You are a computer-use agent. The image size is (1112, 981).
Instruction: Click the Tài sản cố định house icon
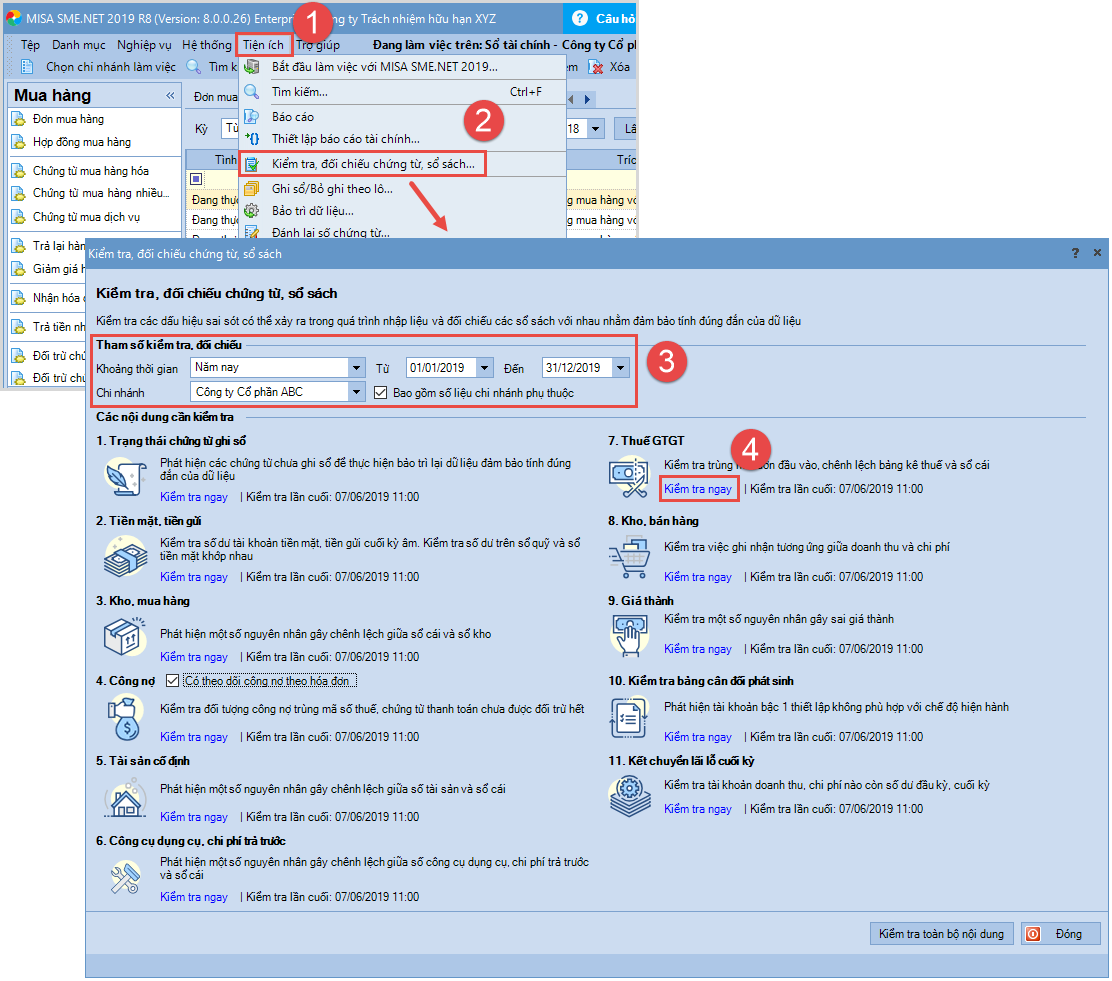126,797
